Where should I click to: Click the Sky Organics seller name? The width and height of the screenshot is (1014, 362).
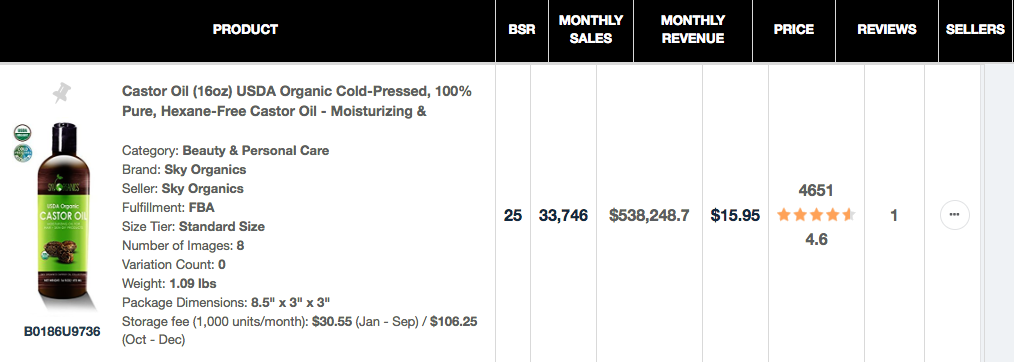(x=202, y=189)
